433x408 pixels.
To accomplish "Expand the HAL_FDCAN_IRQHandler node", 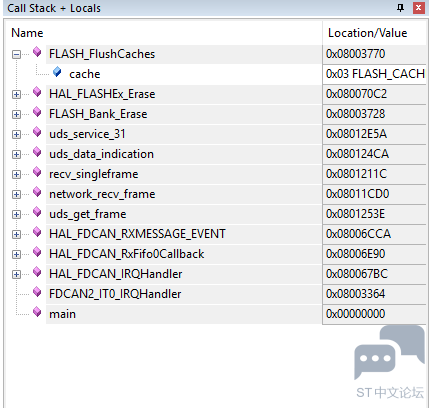I will tap(16, 274).
